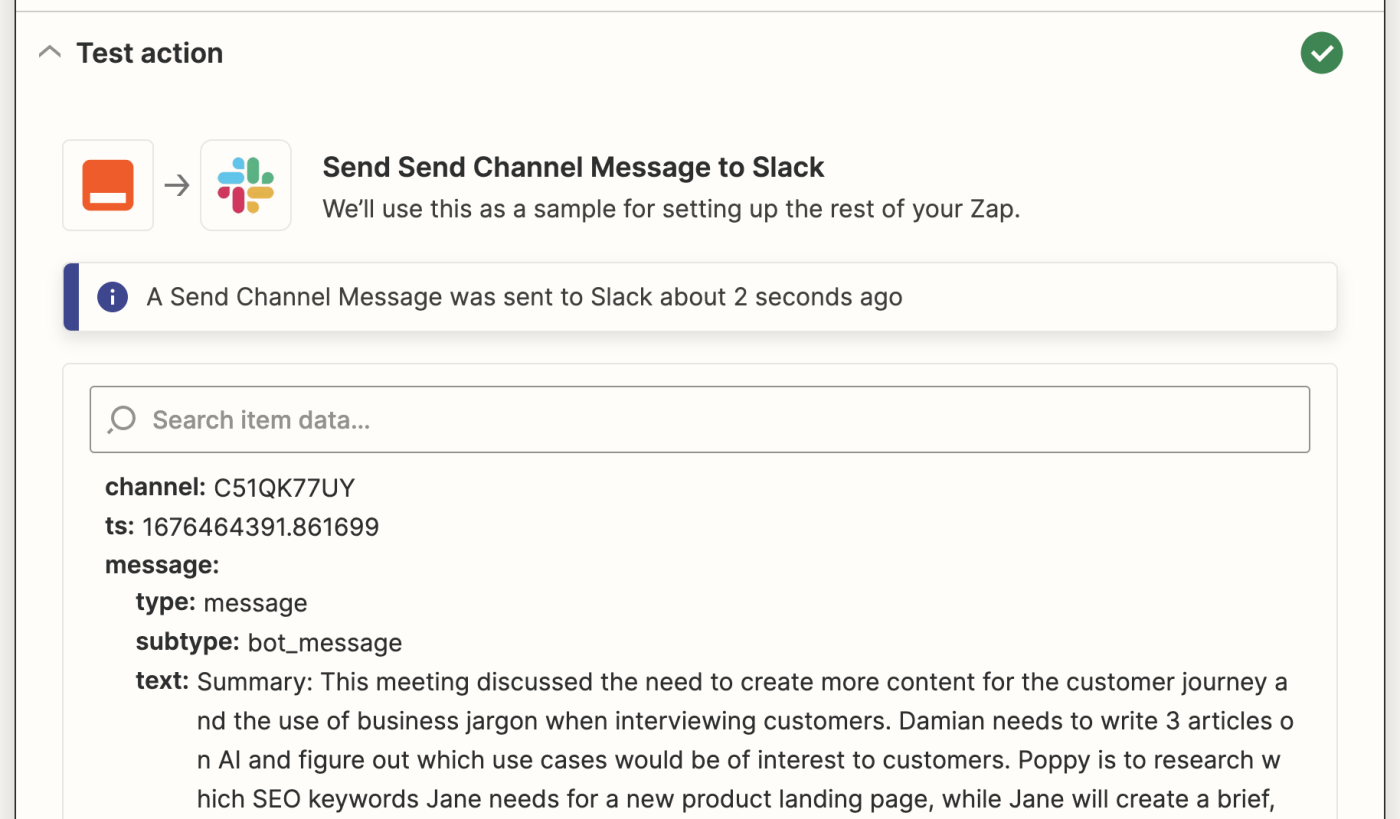Click the subtype key label
This screenshot has width=1400, height=819.
[x=187, y=642]
